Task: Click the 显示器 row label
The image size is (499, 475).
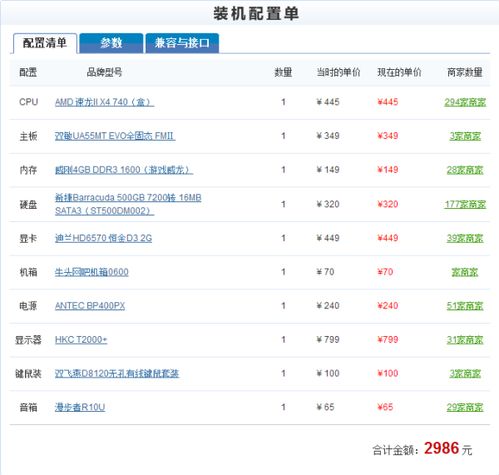Action: [28, 340]
